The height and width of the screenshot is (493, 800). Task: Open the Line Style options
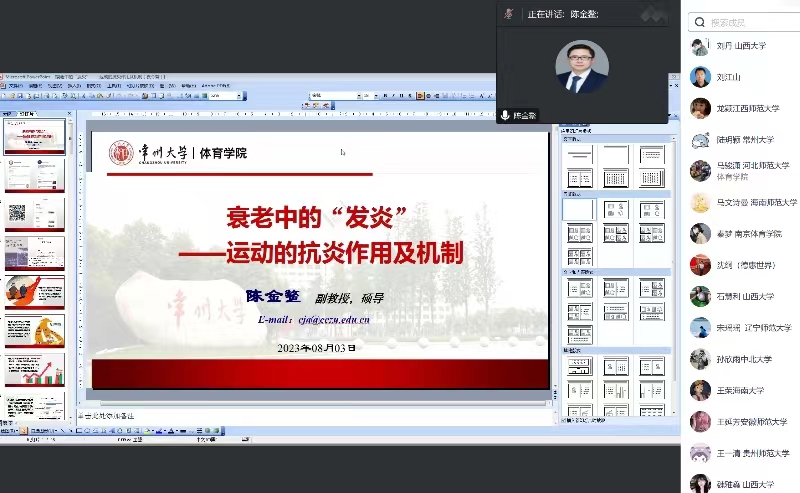[x=183, y=431]
